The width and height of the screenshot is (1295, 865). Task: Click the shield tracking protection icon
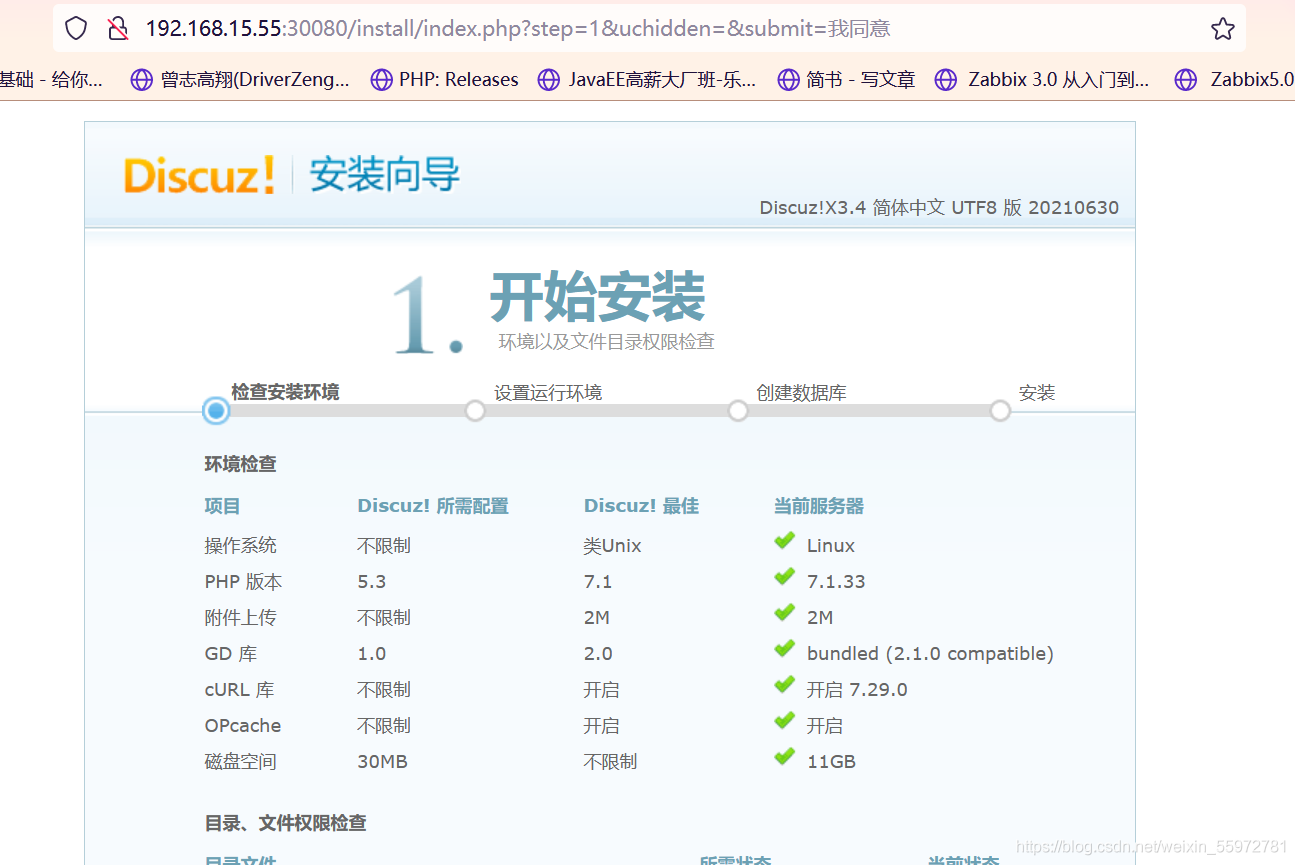coord(76,28)
